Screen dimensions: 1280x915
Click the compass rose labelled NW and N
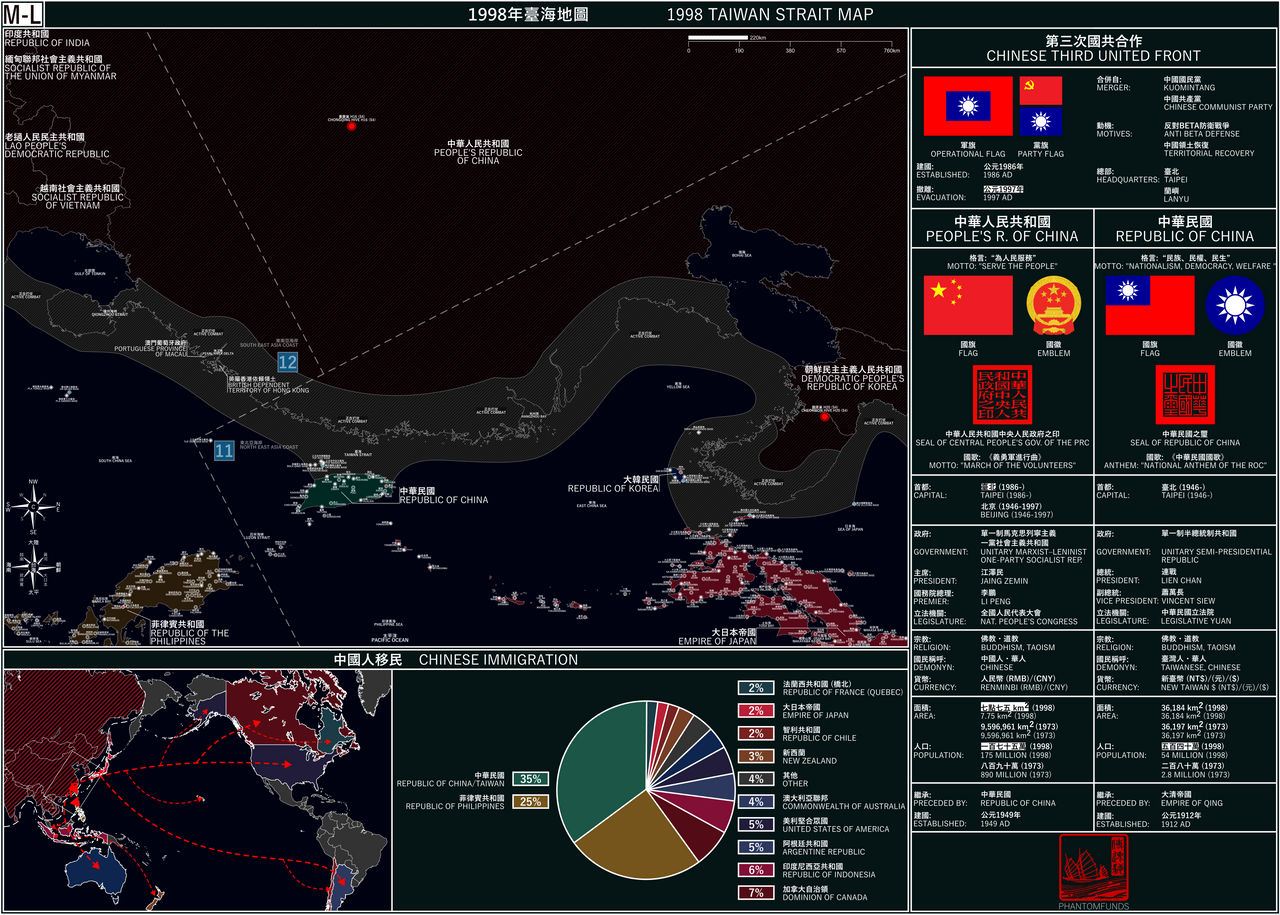[x=33, y=507]
